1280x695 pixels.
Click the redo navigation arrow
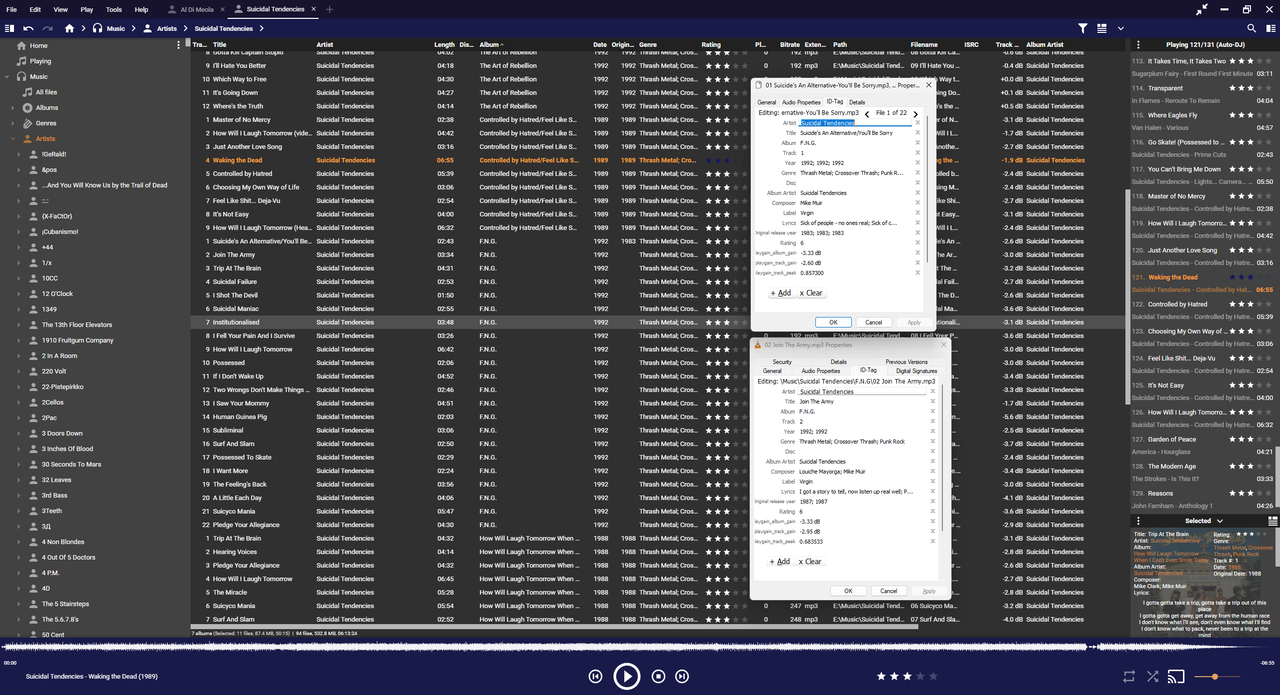pos(47,28)
